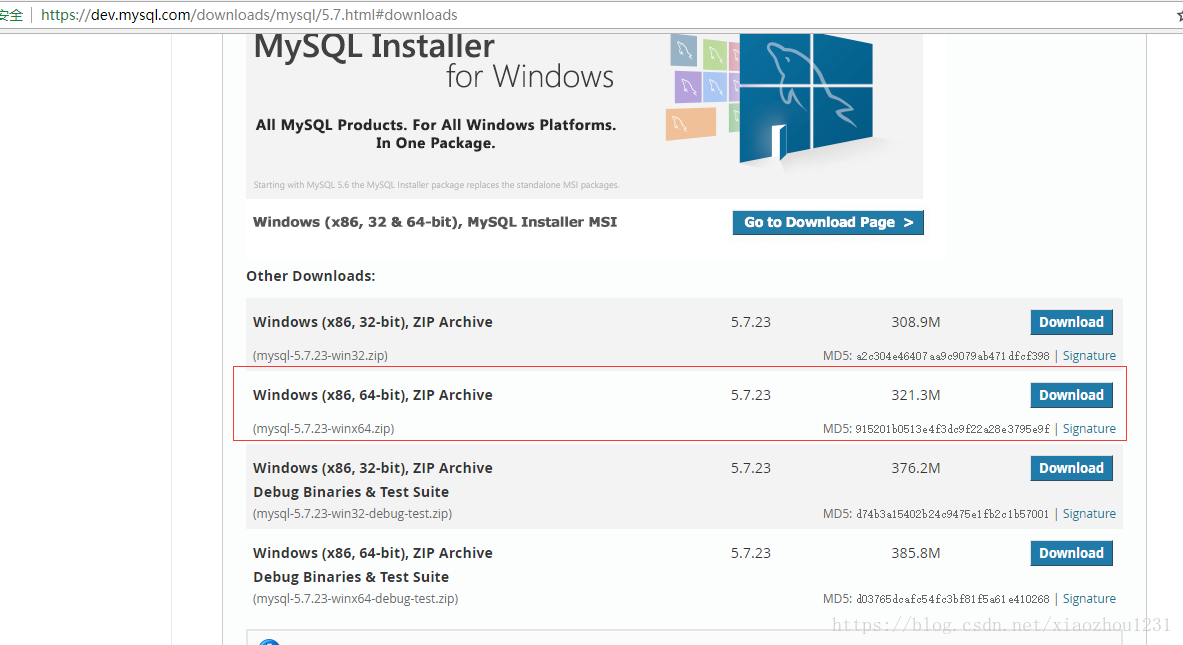The width and height of the screenshot is (1183, 645).
Task: Click MD5 hash 915201b0513e of winx64 zip
Action: click(x=952, y=429)
